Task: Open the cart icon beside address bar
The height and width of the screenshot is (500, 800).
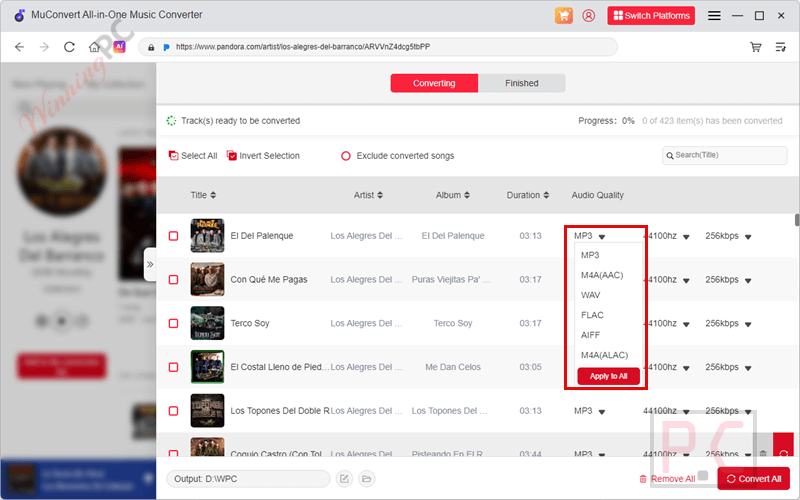Action: pyautogui.click(x=756, y=47)
